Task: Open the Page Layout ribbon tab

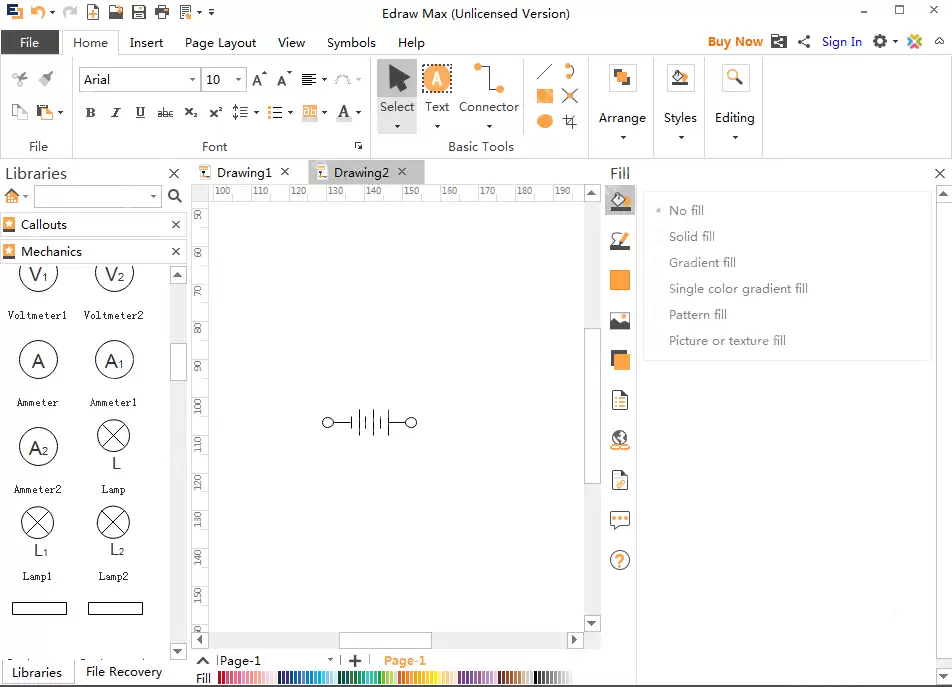Action: click(220, 43)
